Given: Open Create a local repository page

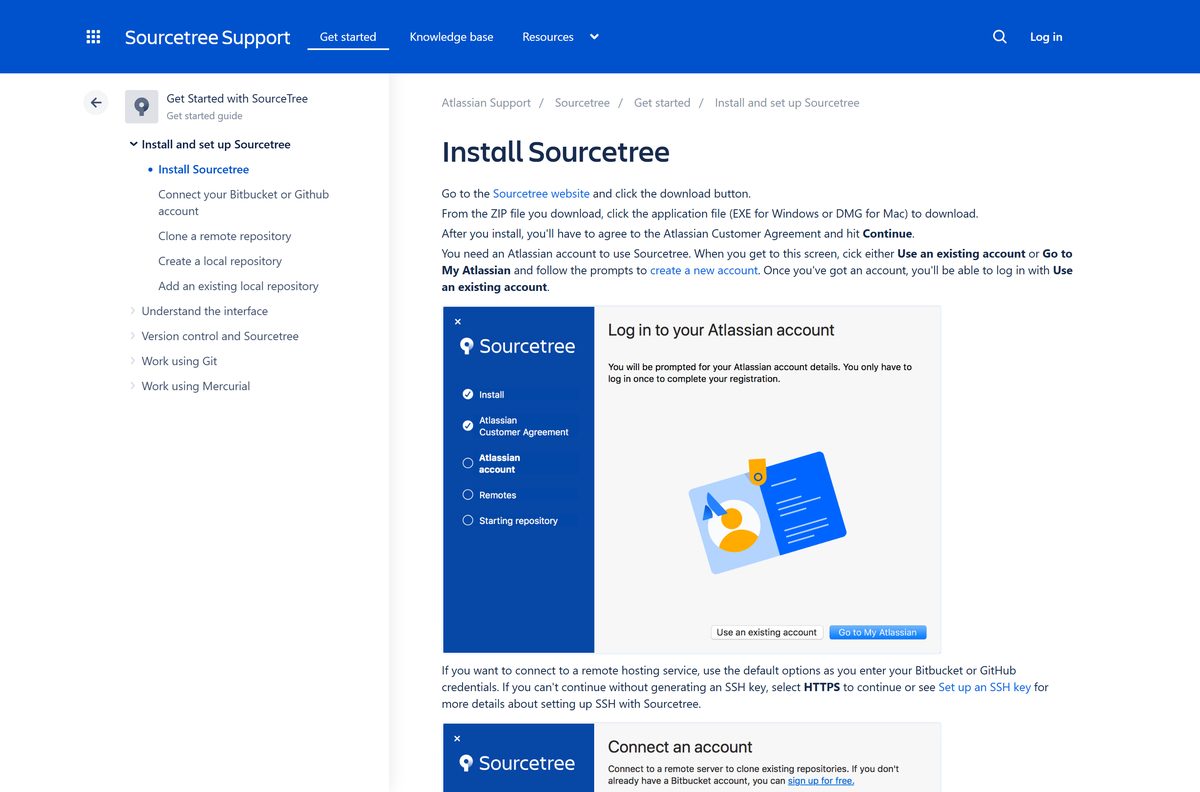Looking at the screenshot, I should click(x=220, y=261).
